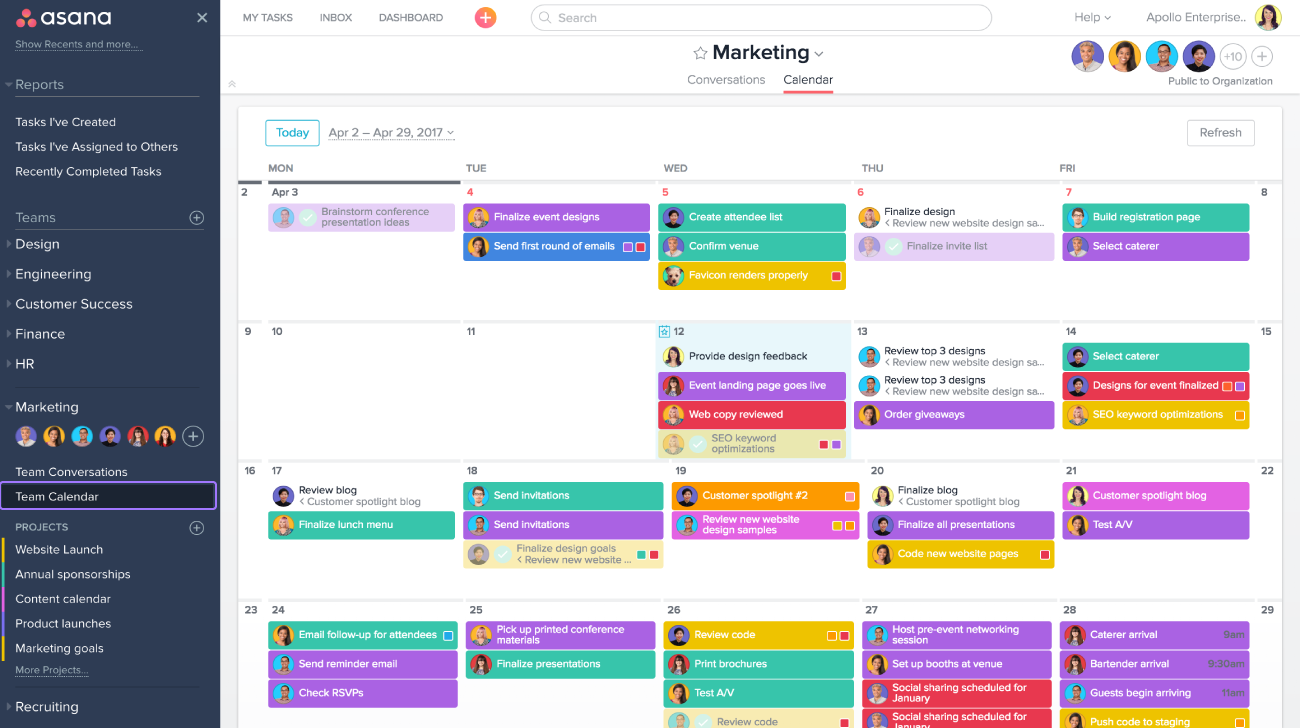
Task: Click inside the Search field
Action: tap(700, 17)
